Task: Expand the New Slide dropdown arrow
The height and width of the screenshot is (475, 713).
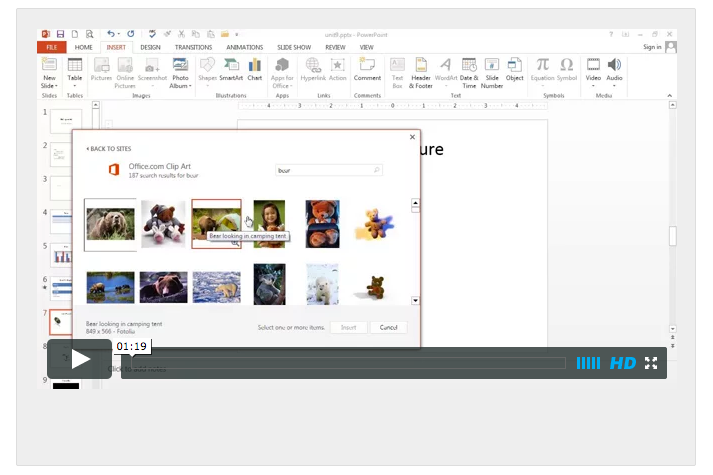Action: tap(56, 86)
